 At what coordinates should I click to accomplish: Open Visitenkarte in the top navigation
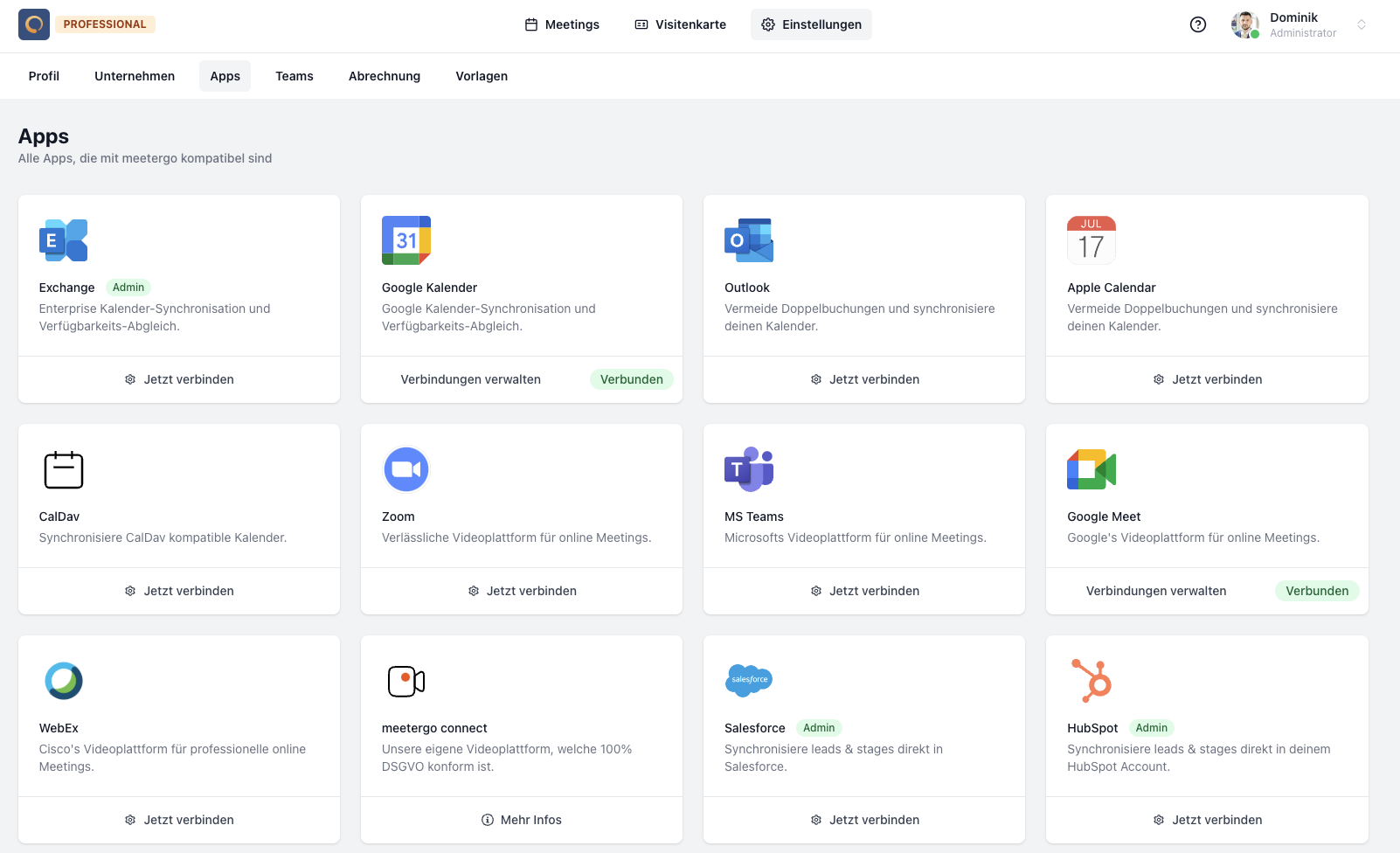680,24
